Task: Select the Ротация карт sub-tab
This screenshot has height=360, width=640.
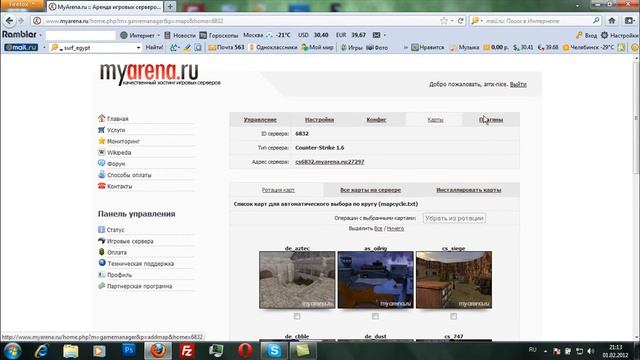Action: tap(278, 190)
